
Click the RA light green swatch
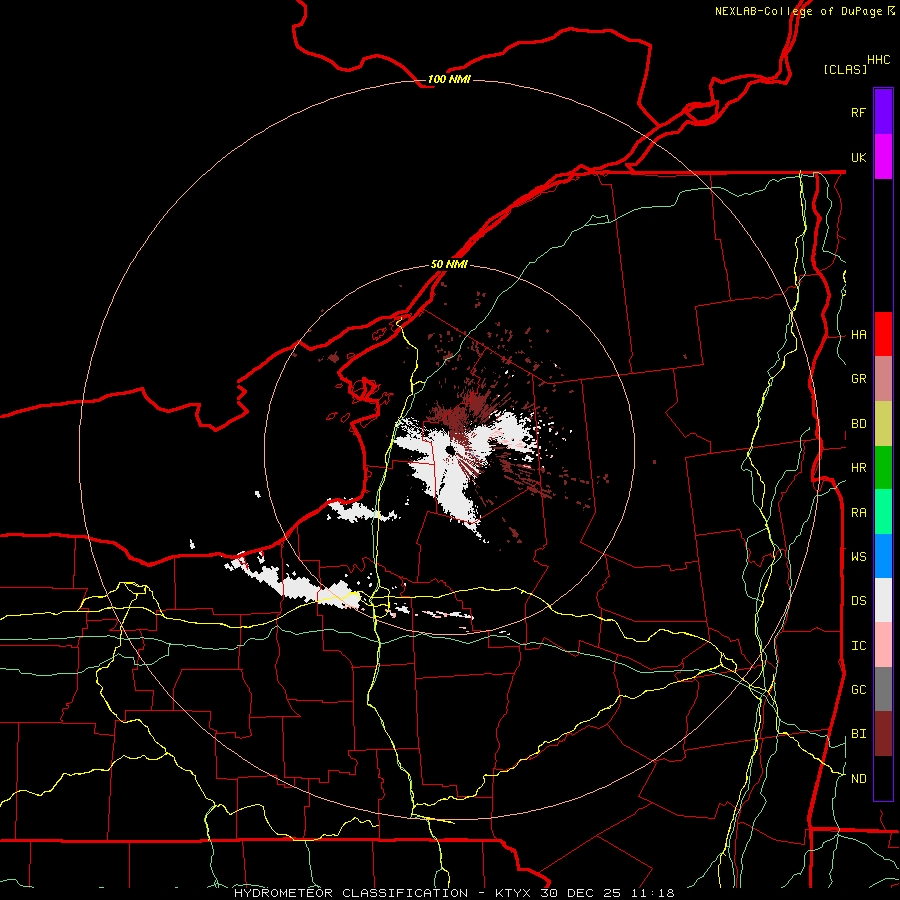pos(883,512)
